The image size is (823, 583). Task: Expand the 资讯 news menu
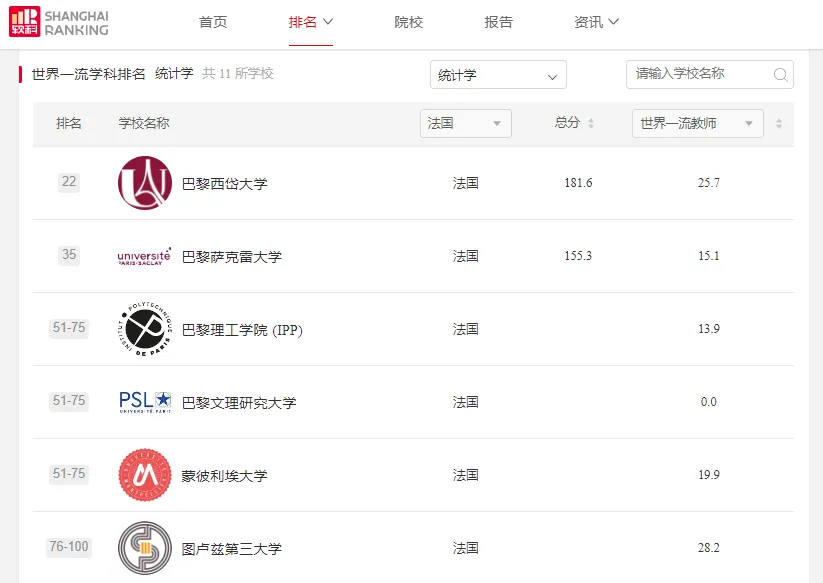pyautogui.click(x=596, y=22)
